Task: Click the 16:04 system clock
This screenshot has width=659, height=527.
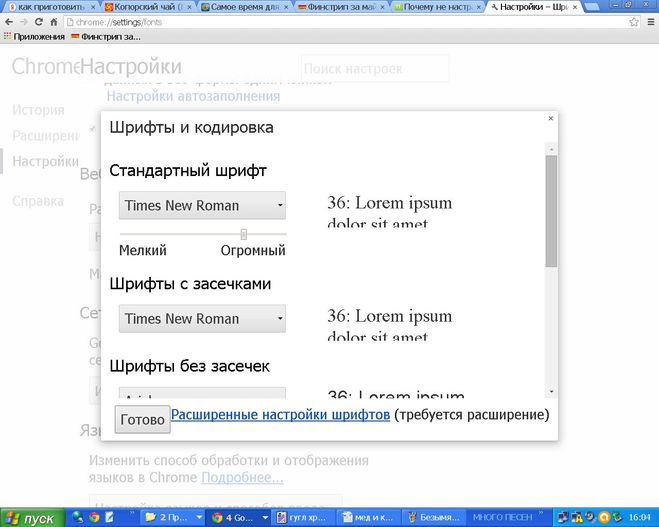Action: 639,517
